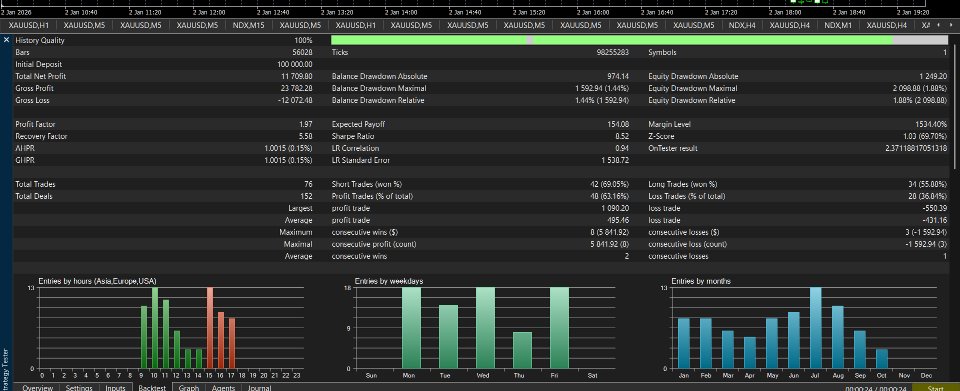Select the Backtest tab
This screenshot has width=960, height=391.
(x=152, y=387)
